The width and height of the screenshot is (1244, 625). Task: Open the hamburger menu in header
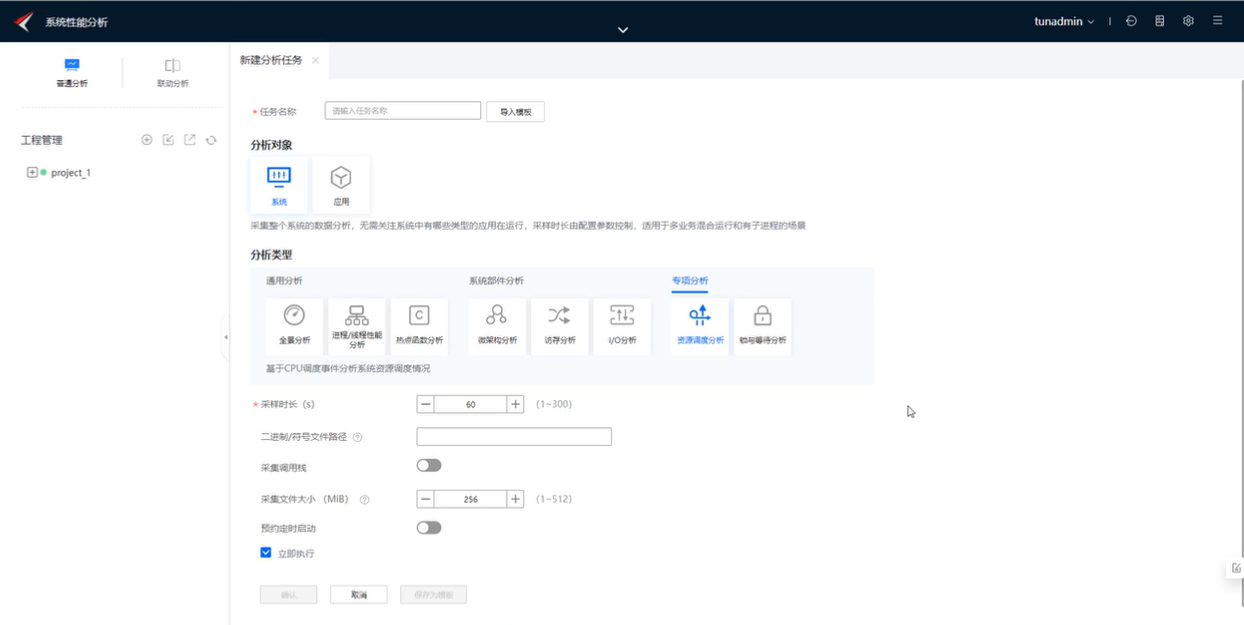[1217, 21]
